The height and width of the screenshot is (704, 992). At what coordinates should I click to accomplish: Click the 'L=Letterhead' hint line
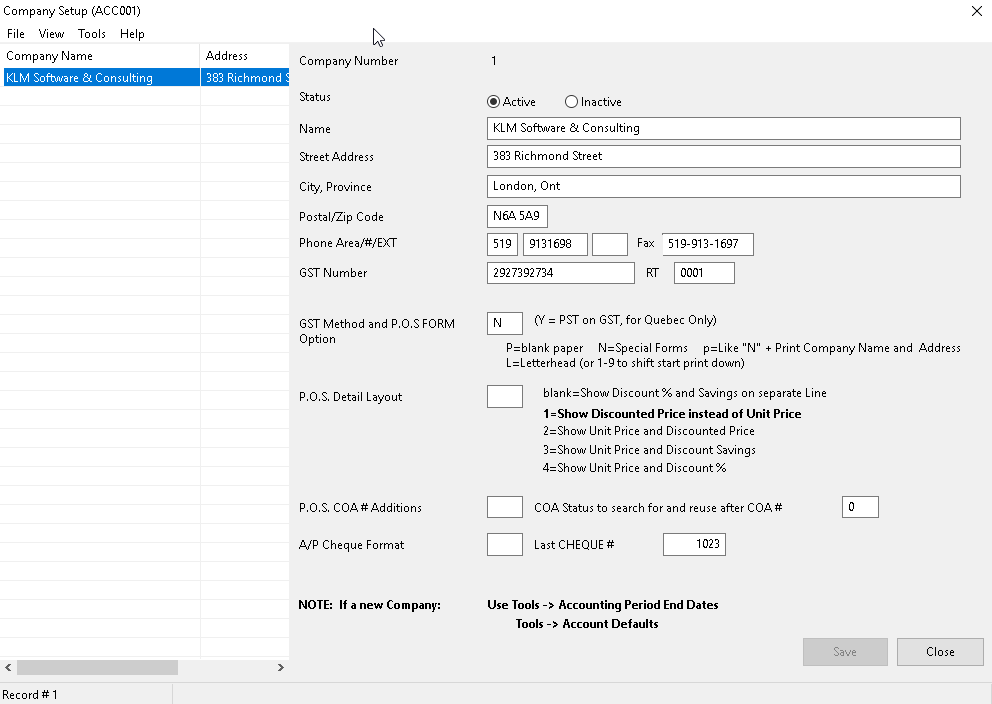[625, 363]
